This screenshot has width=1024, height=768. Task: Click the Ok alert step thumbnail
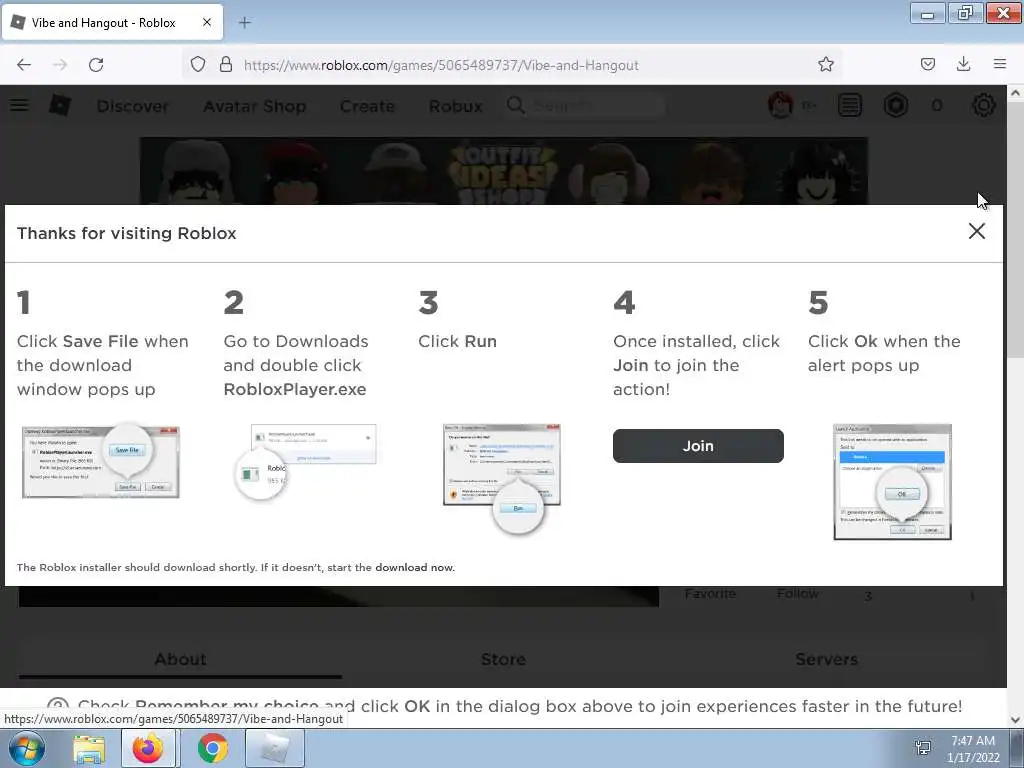[x=892, y=482]
